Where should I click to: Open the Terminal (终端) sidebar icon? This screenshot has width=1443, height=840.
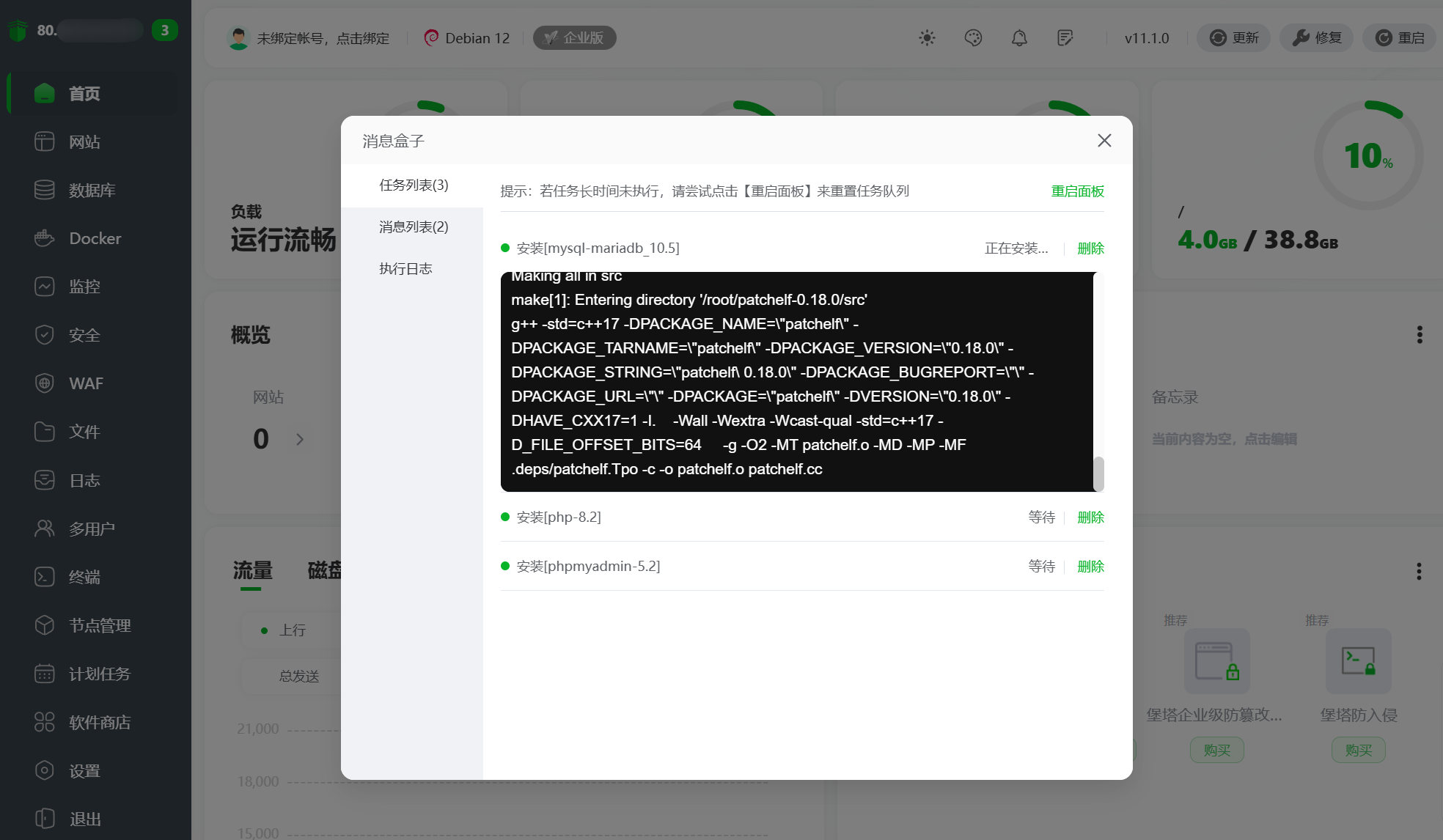click(x=45, y=577)
